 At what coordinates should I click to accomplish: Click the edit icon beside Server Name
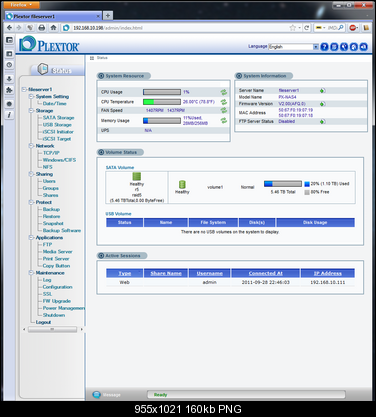tap(322, 90)
